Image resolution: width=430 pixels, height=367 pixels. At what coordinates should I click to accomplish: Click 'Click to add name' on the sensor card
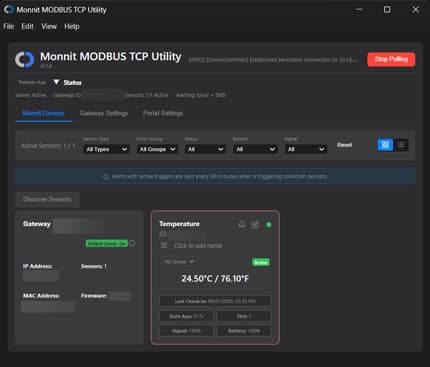point(198,246)
